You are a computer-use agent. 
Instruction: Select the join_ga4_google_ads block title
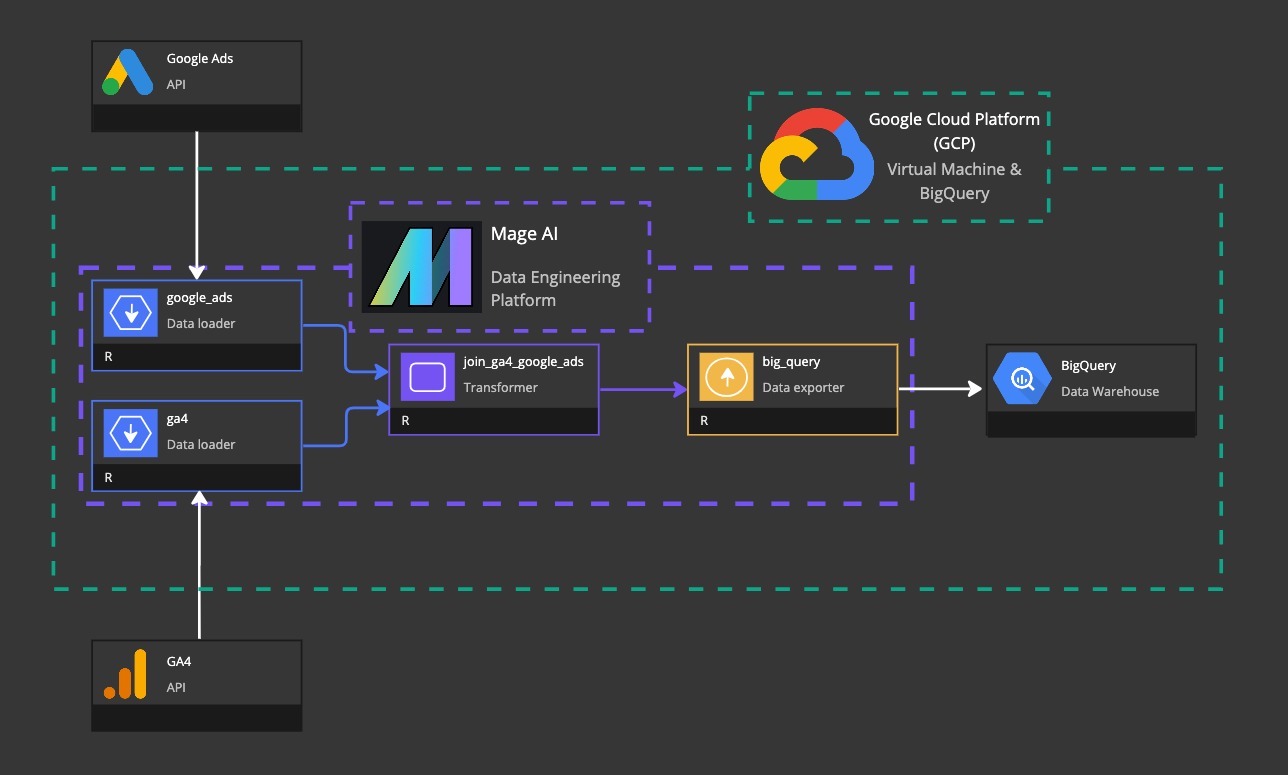pos(523,361)
